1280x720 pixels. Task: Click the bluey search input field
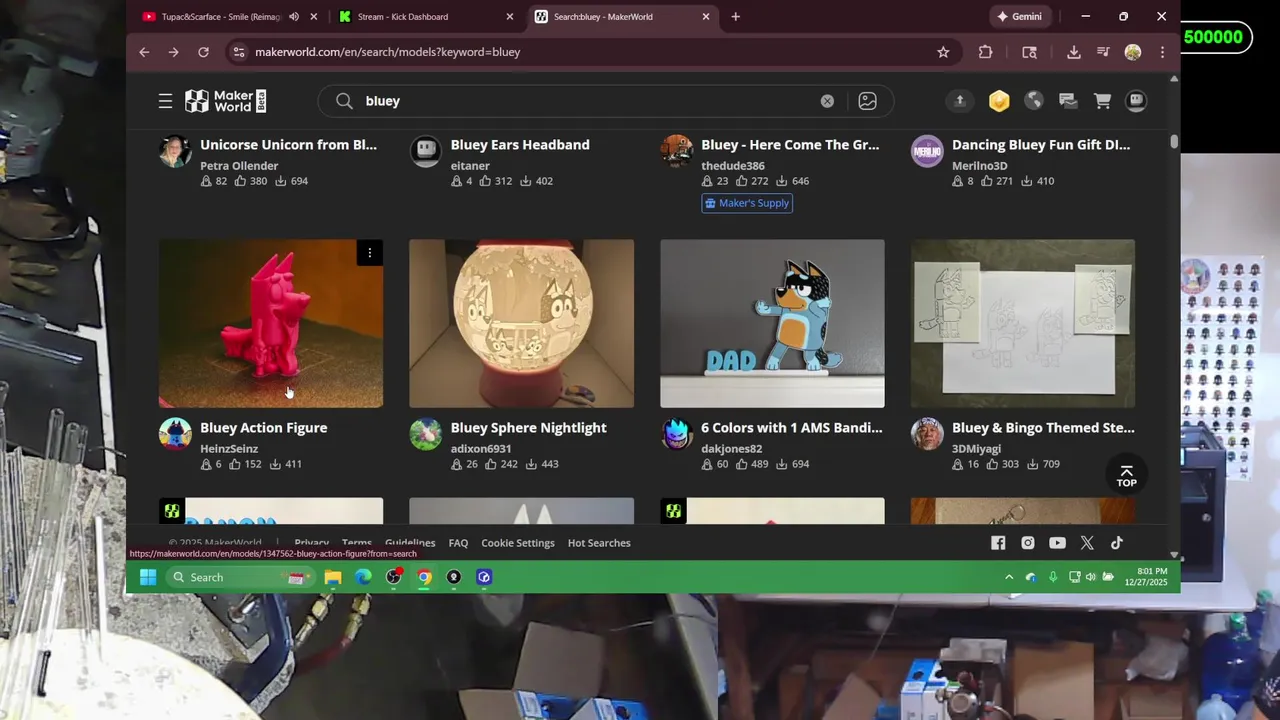[x=590, y=101]
